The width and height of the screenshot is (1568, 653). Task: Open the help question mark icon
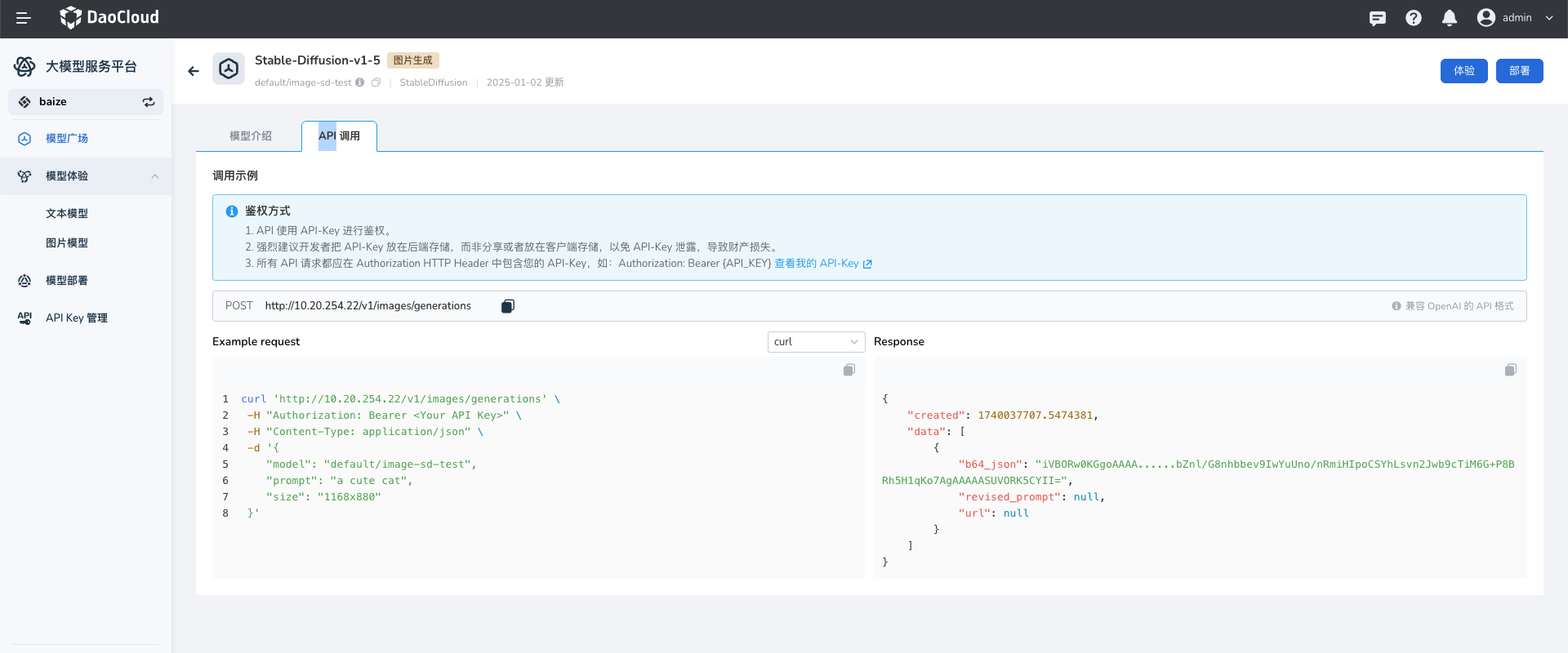pos(1414,18)
